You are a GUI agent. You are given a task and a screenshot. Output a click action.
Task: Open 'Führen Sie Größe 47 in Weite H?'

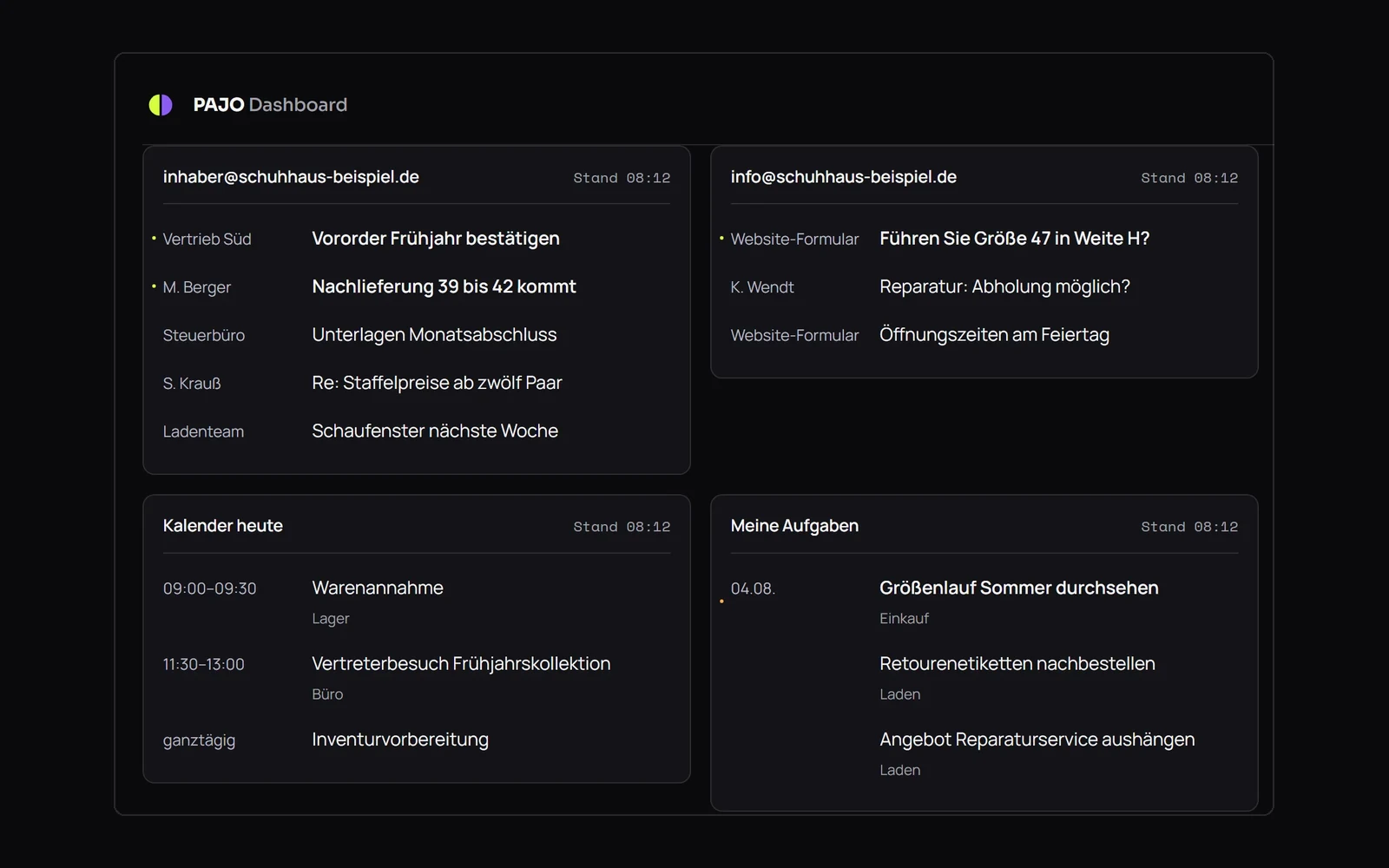[x=1014, y=239]
